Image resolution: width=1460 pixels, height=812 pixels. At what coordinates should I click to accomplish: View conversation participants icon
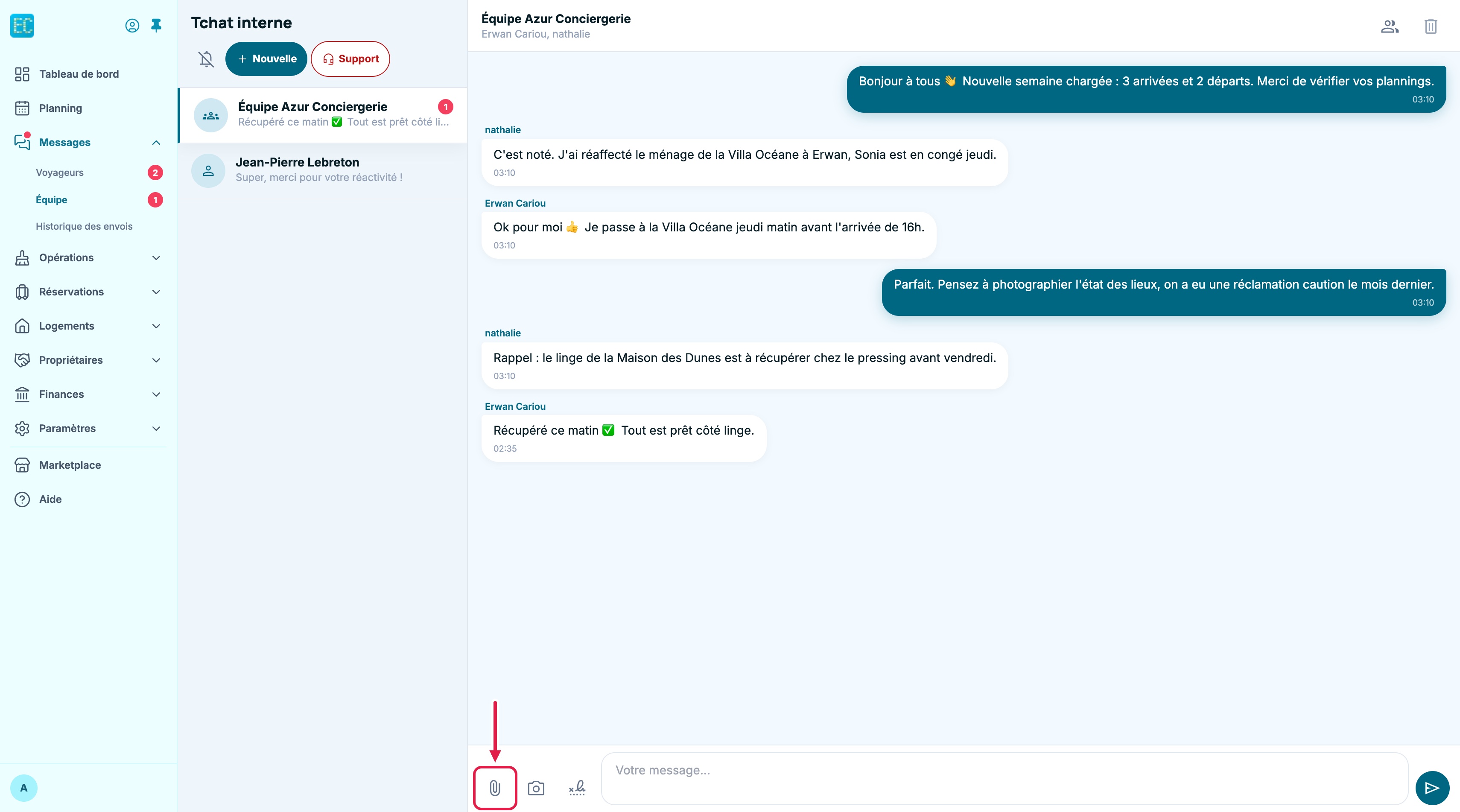1390,26
